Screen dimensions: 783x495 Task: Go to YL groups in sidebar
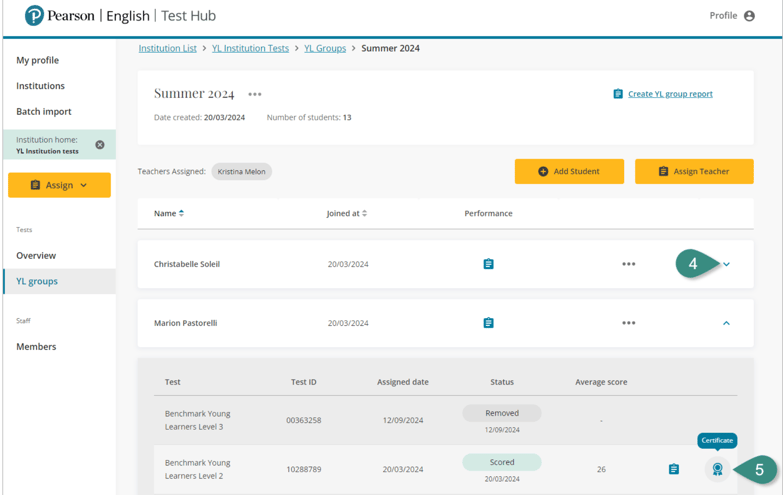click(x=37, y=281)
